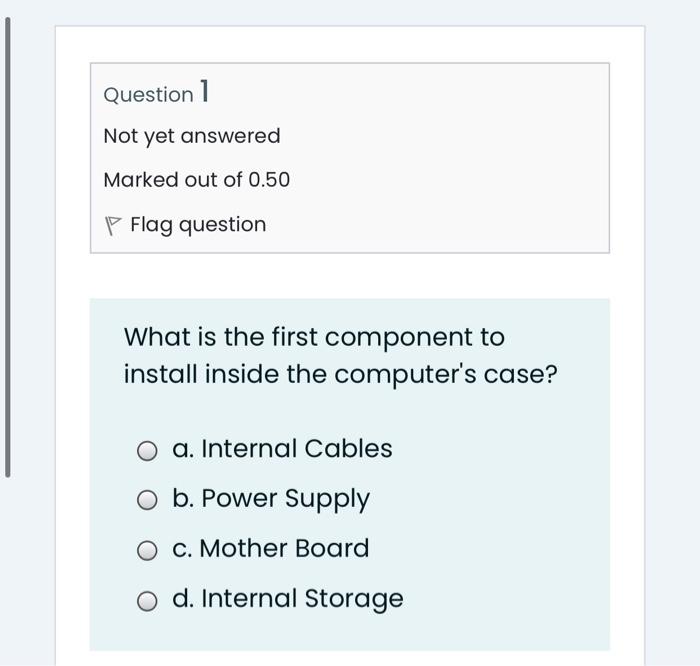Click the large question number 1
Screen dimensions: 700x666
click(205, 92)
